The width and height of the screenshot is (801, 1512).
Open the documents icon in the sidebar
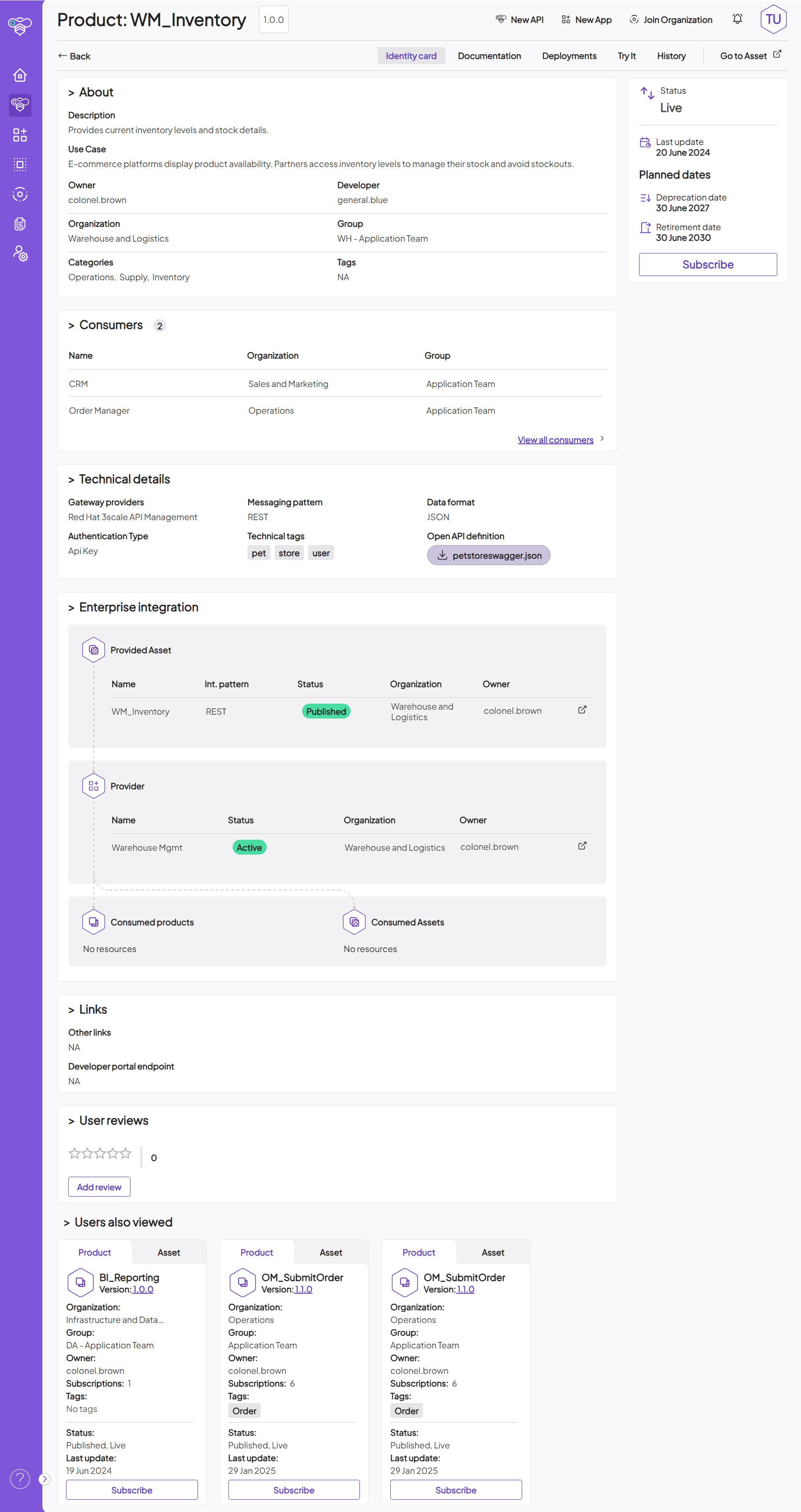[x=20, y=224]
